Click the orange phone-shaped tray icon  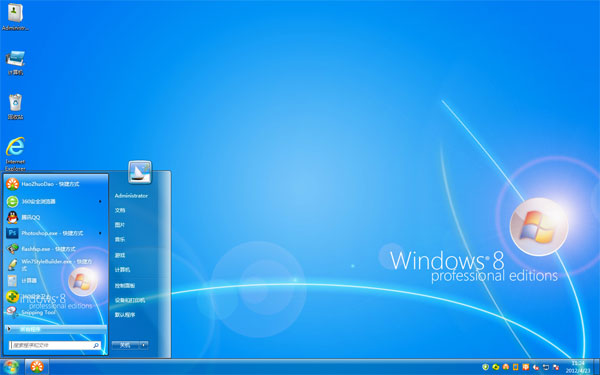click(x=515, y=367)
